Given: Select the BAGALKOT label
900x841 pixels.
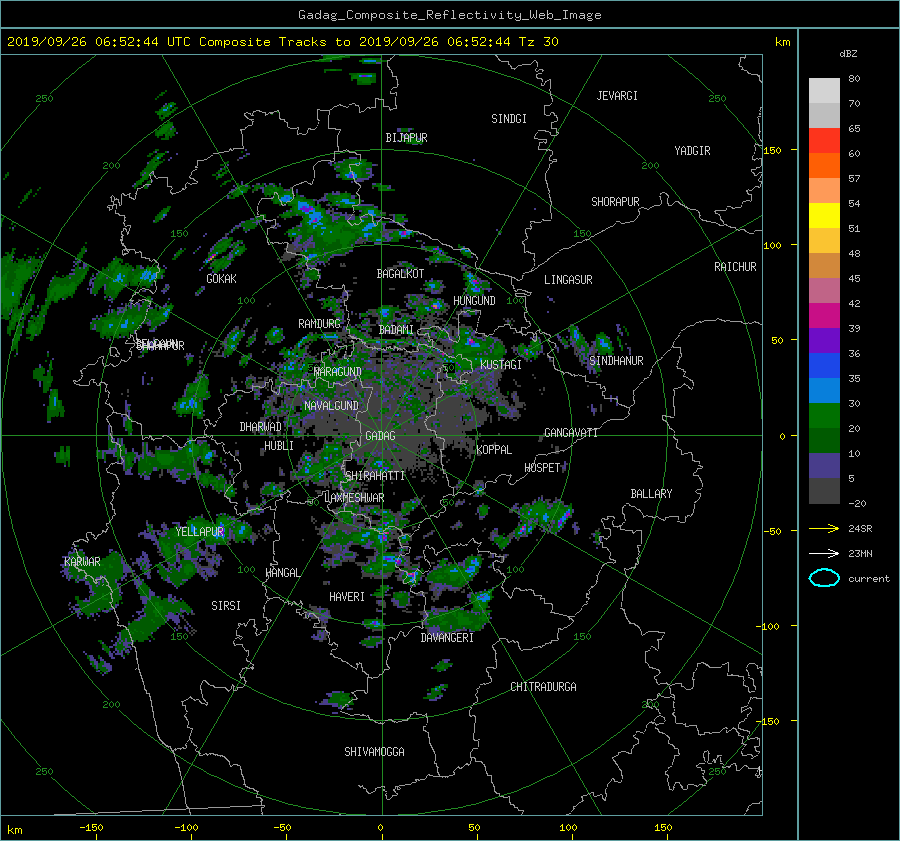Looking at the screenshot, I should [400, 274].
